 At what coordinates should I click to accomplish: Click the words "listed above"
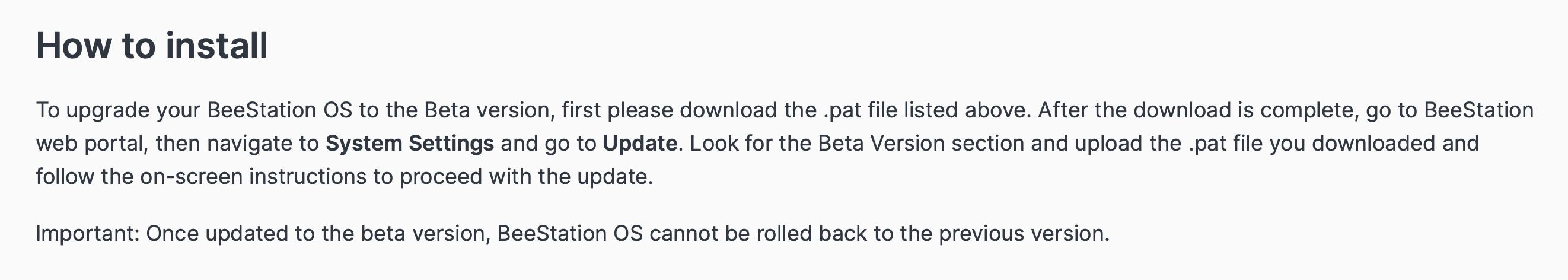967,110
